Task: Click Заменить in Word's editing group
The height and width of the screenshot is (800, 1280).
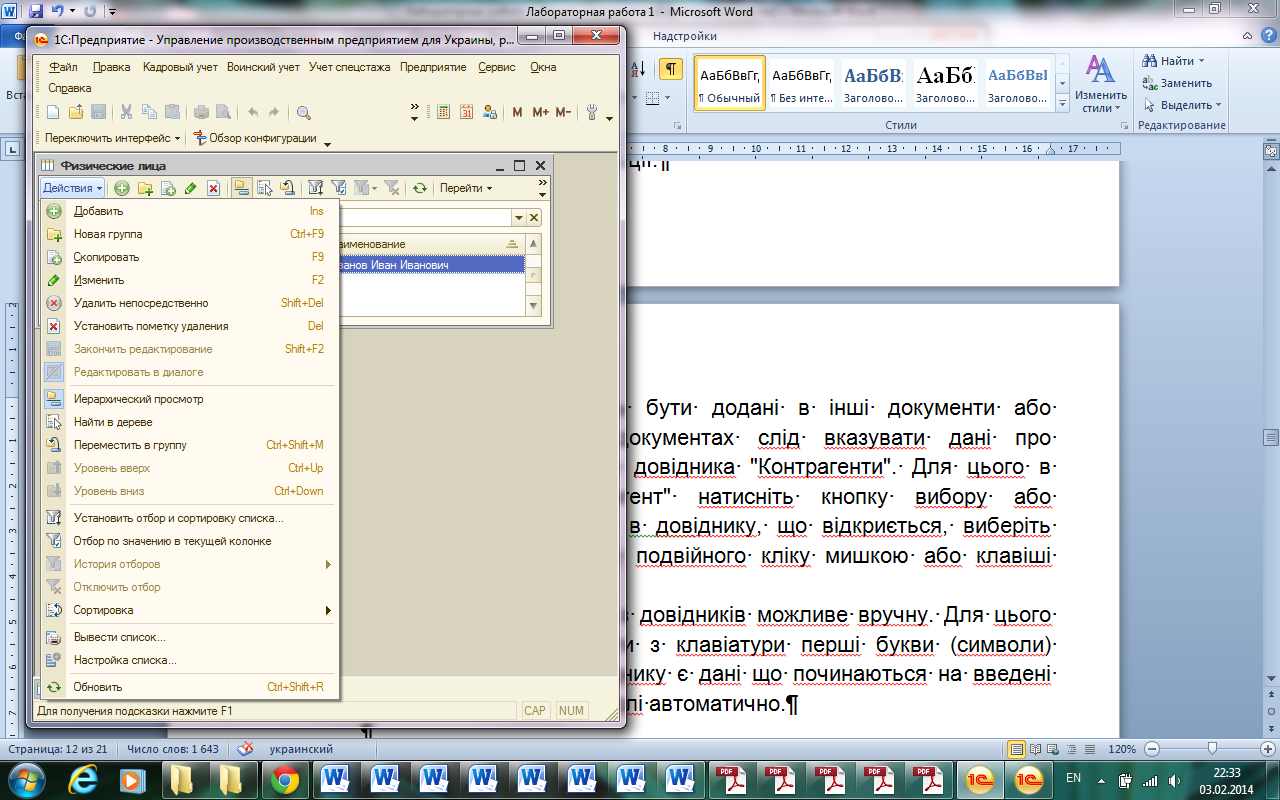Action: coord(1177,83)
